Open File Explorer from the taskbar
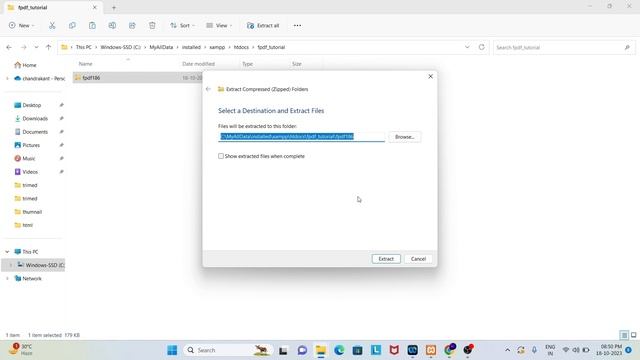The image size is (640, 360). [321, 350]
